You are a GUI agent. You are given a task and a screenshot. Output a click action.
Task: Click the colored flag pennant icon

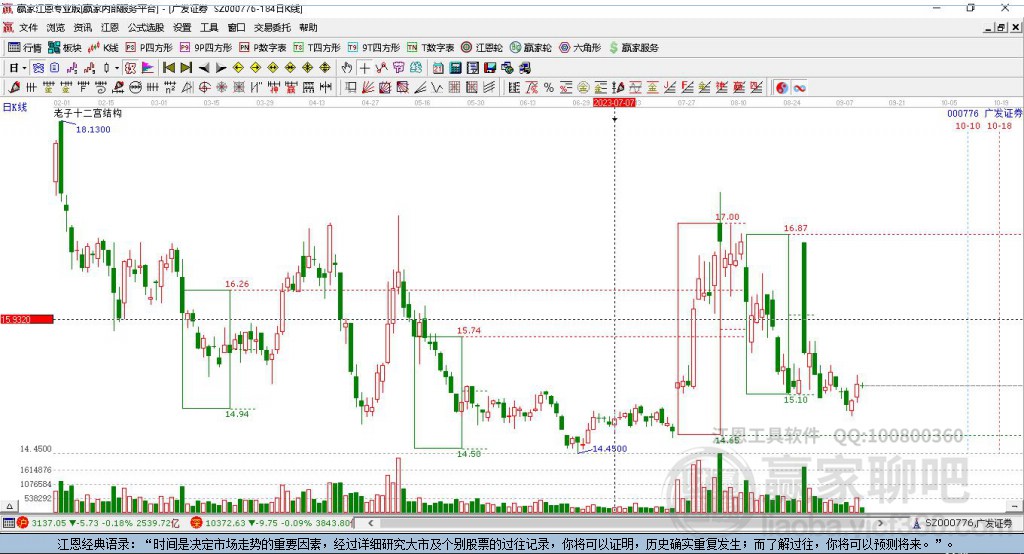148,68
